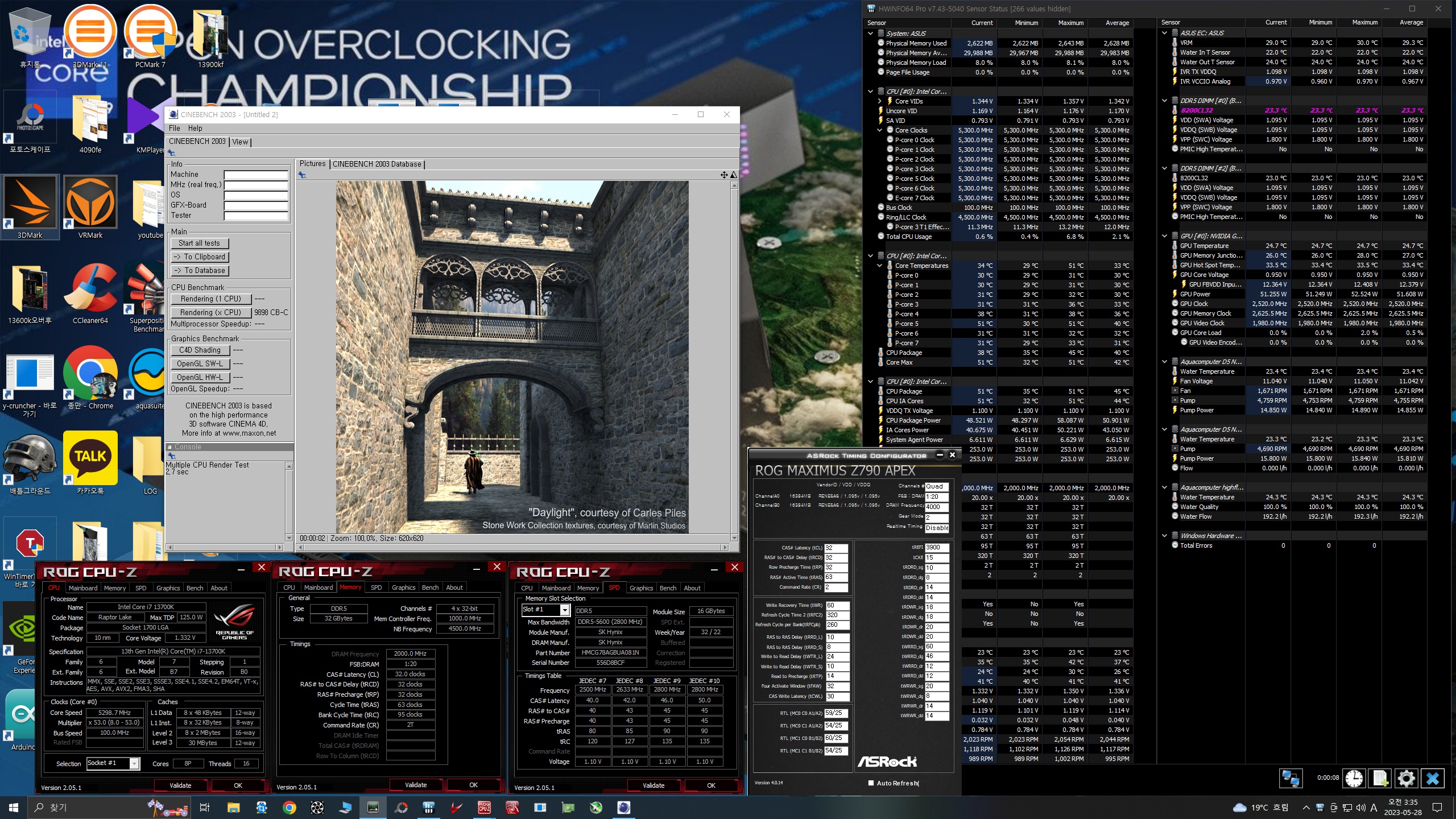Click Cinebench sphere icon in taskbar
Screen dimensions: 1456x819
coord(624,808)
